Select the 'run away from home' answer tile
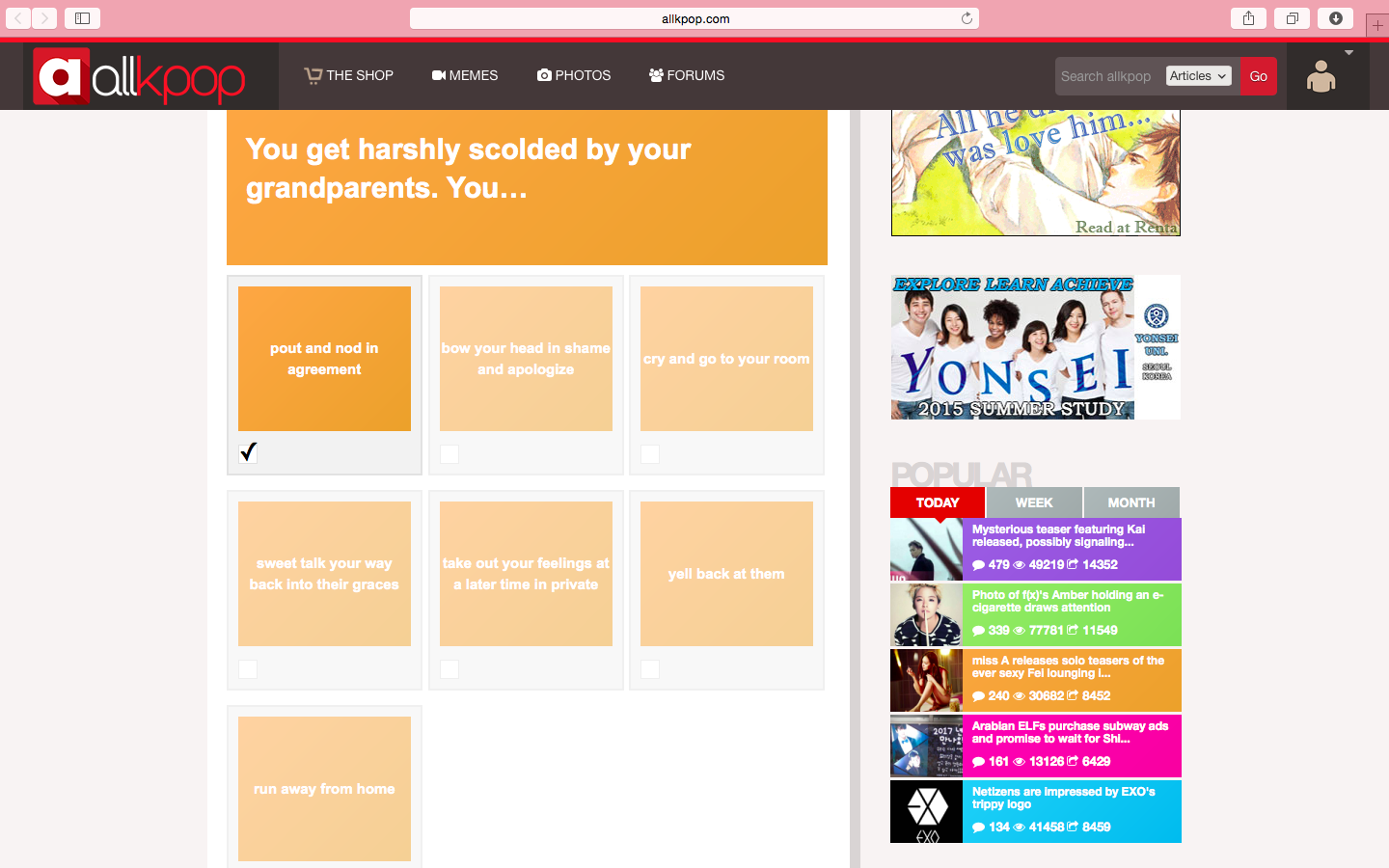The image size is (1389, 868). pyautogui.click(x=324, y=788)
